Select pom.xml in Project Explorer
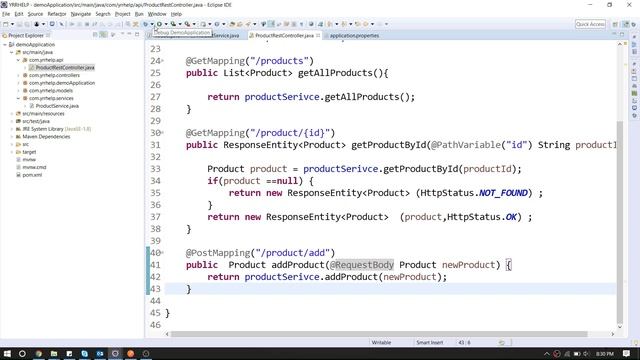Viewport: 640px width, 360px height. point(32,175)
